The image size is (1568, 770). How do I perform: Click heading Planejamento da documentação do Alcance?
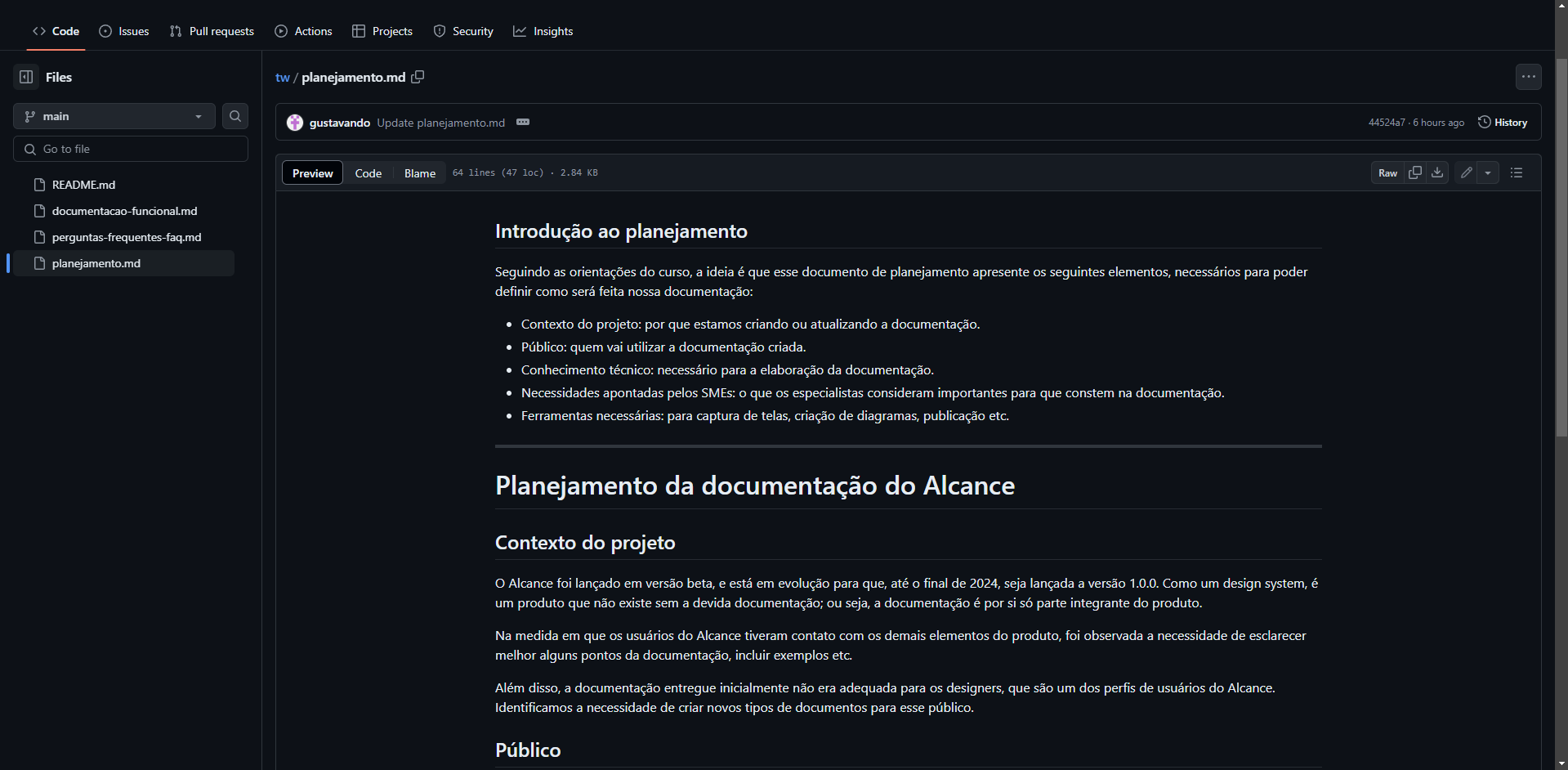coord(755,486)
